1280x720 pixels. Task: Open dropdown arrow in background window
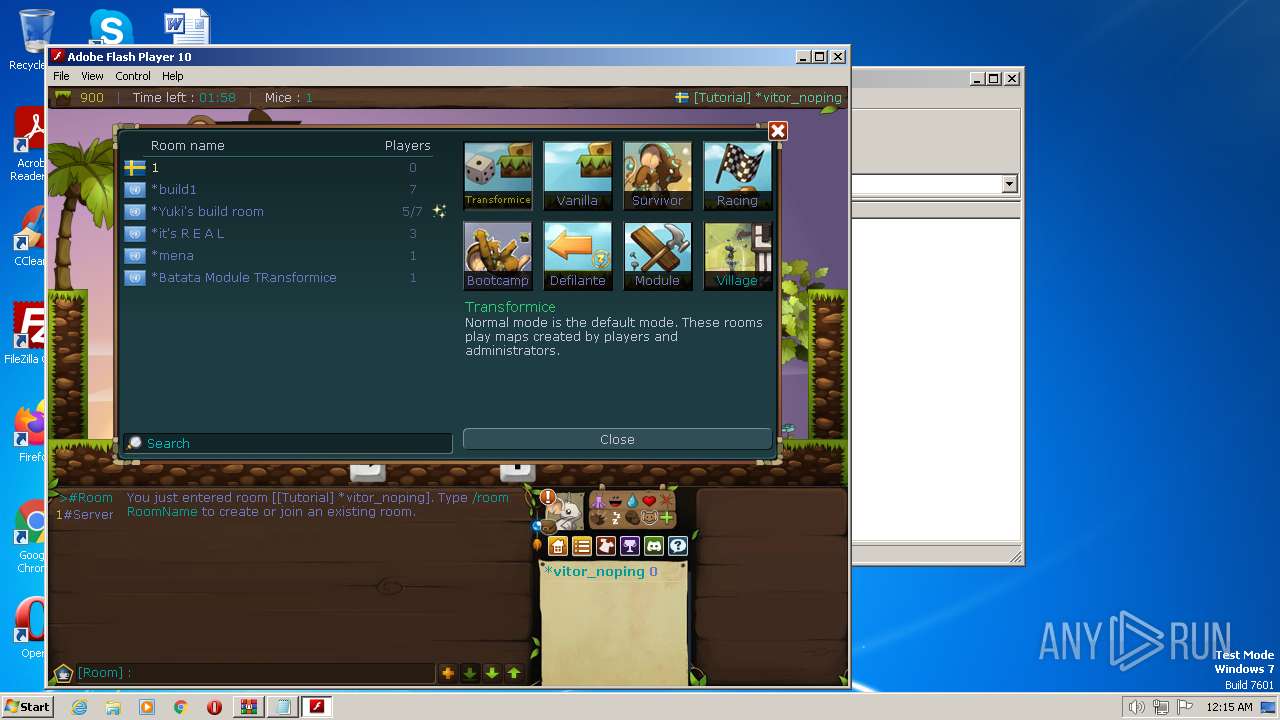coord(1009,184)
